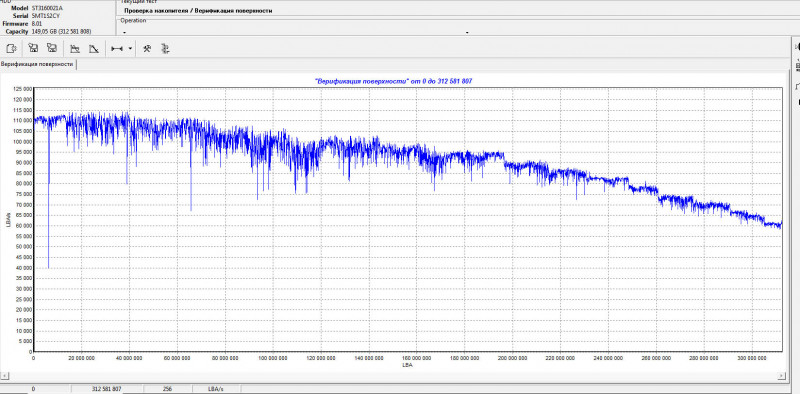Click the 312 581 807 status bar field
The height and width of the screenshot is (394, 800).
pos(107,389)
